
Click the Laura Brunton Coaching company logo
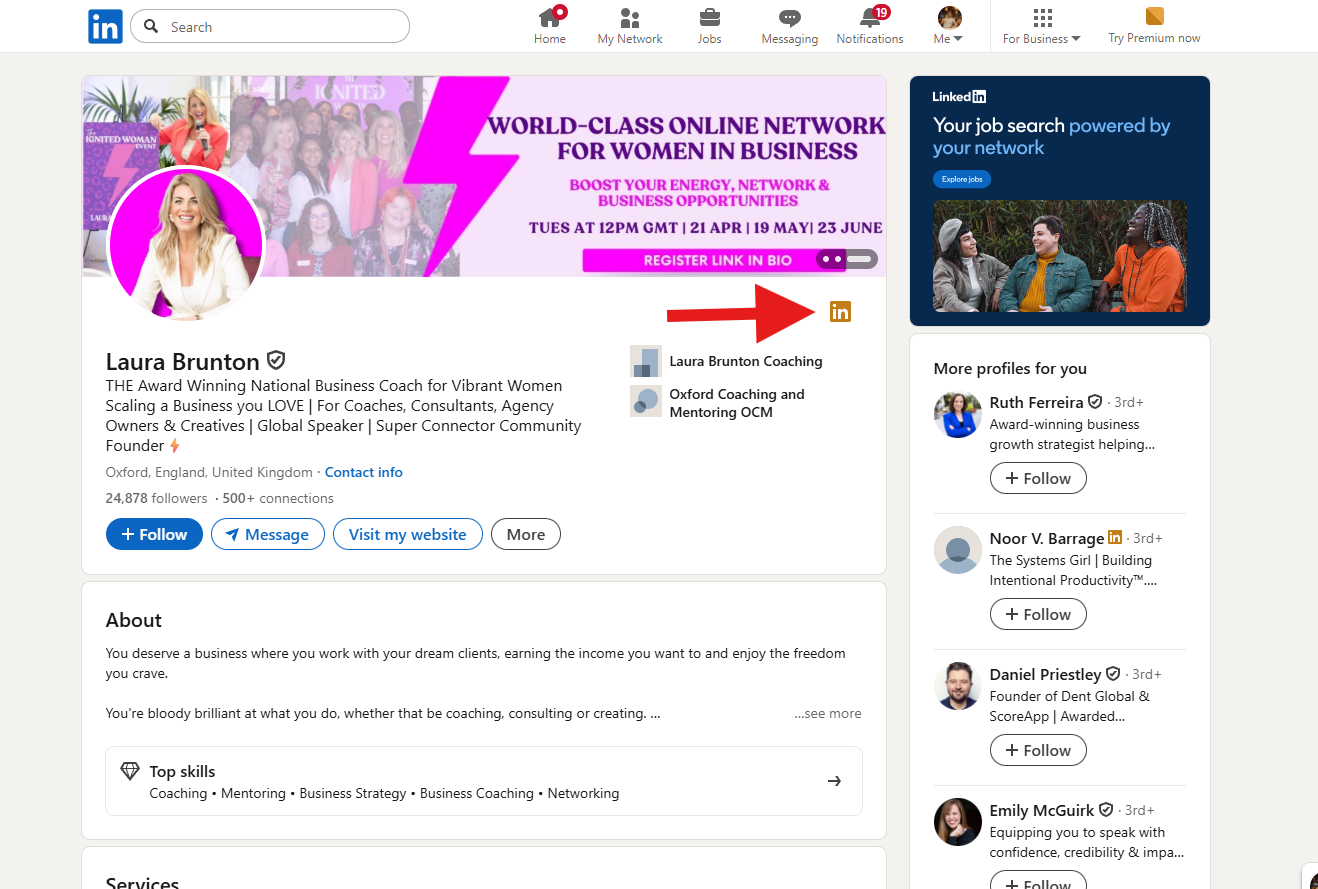(646, 361)
